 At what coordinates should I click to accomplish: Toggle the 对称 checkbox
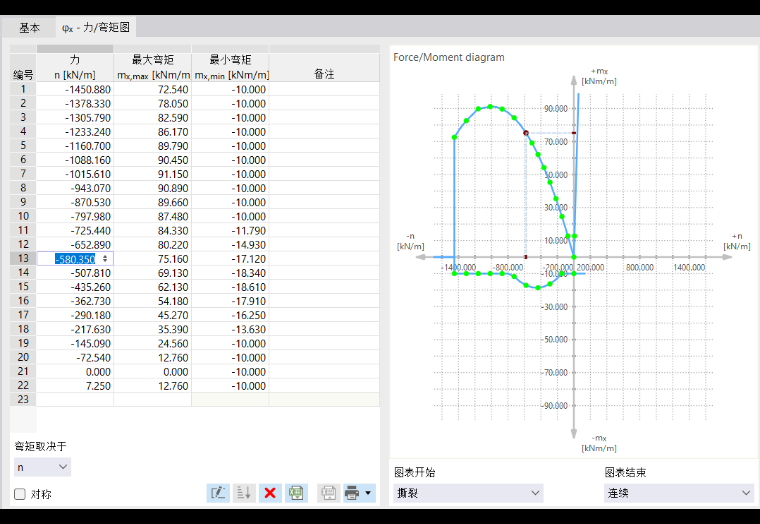(x=20, y=494)
